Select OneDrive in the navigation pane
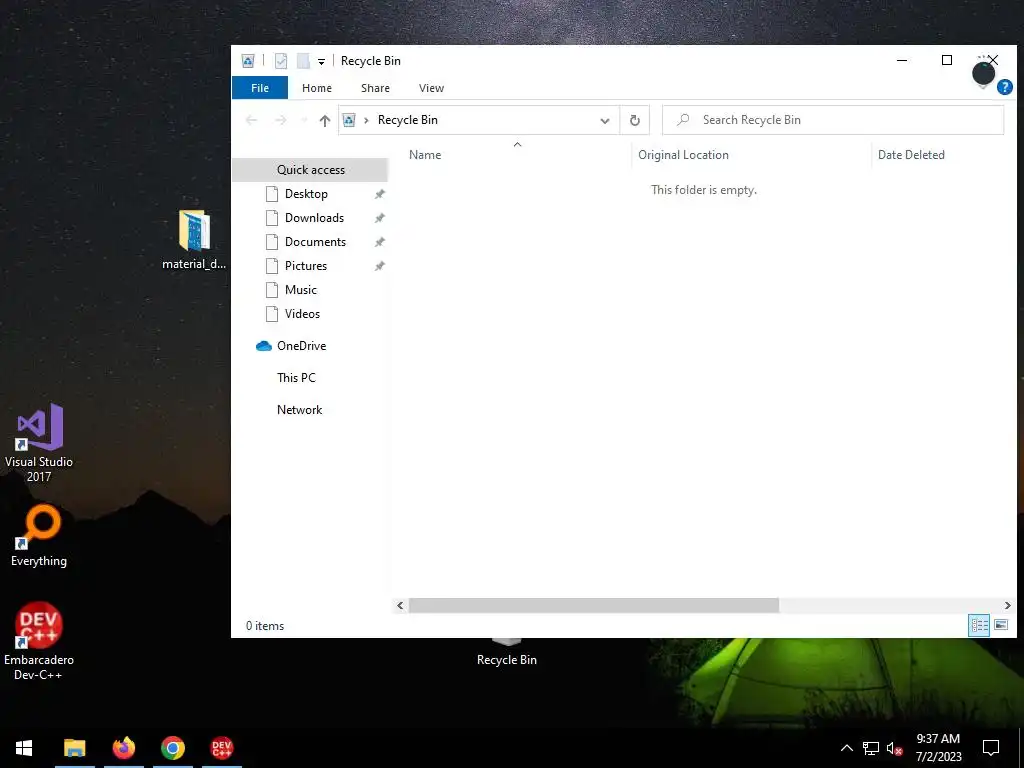The width and height of the screenshot is (1024, 768). pyautogui.click(x=301, y=346)
